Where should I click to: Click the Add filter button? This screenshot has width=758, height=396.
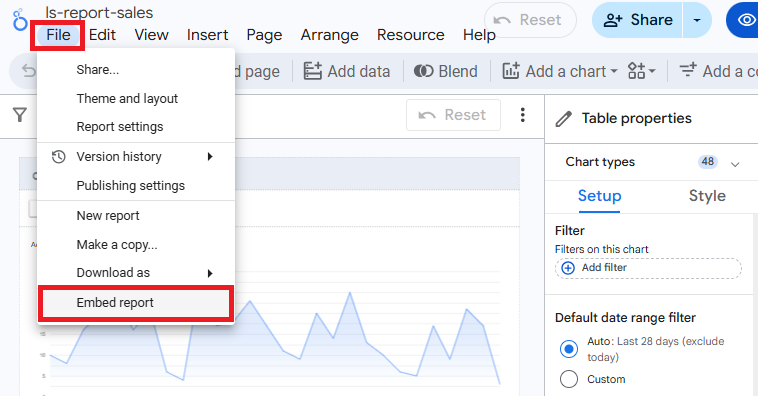tap(648, 268)
